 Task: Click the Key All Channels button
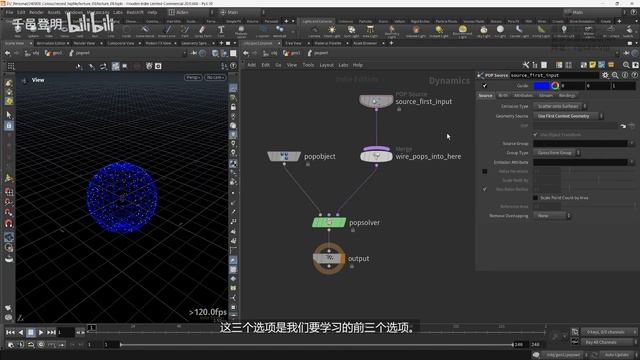(608, 342)
